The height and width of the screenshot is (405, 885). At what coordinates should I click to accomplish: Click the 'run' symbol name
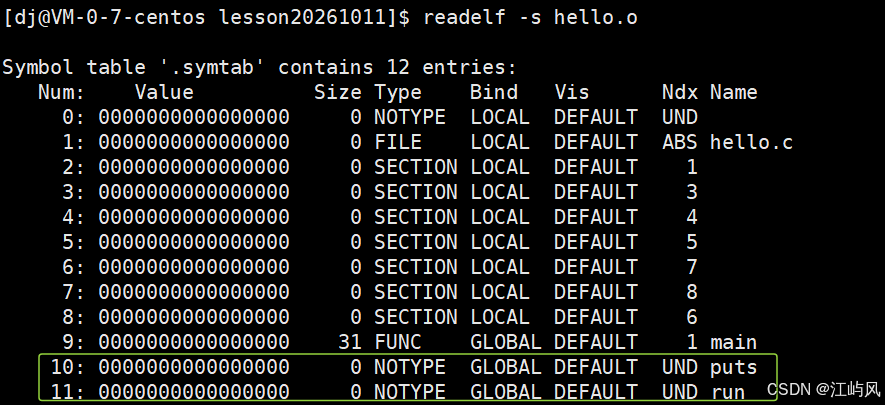coord(728,391)
